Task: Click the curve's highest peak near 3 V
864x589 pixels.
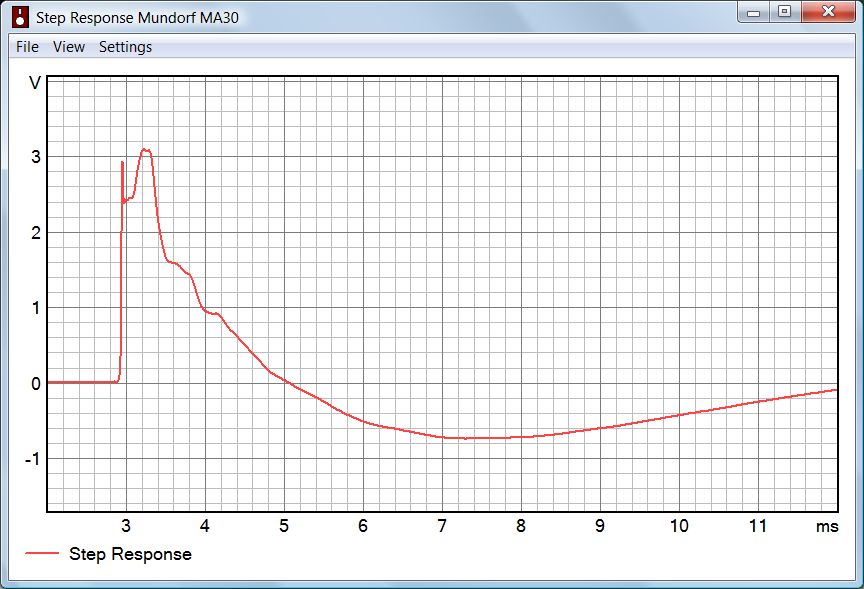Action: 145,149
